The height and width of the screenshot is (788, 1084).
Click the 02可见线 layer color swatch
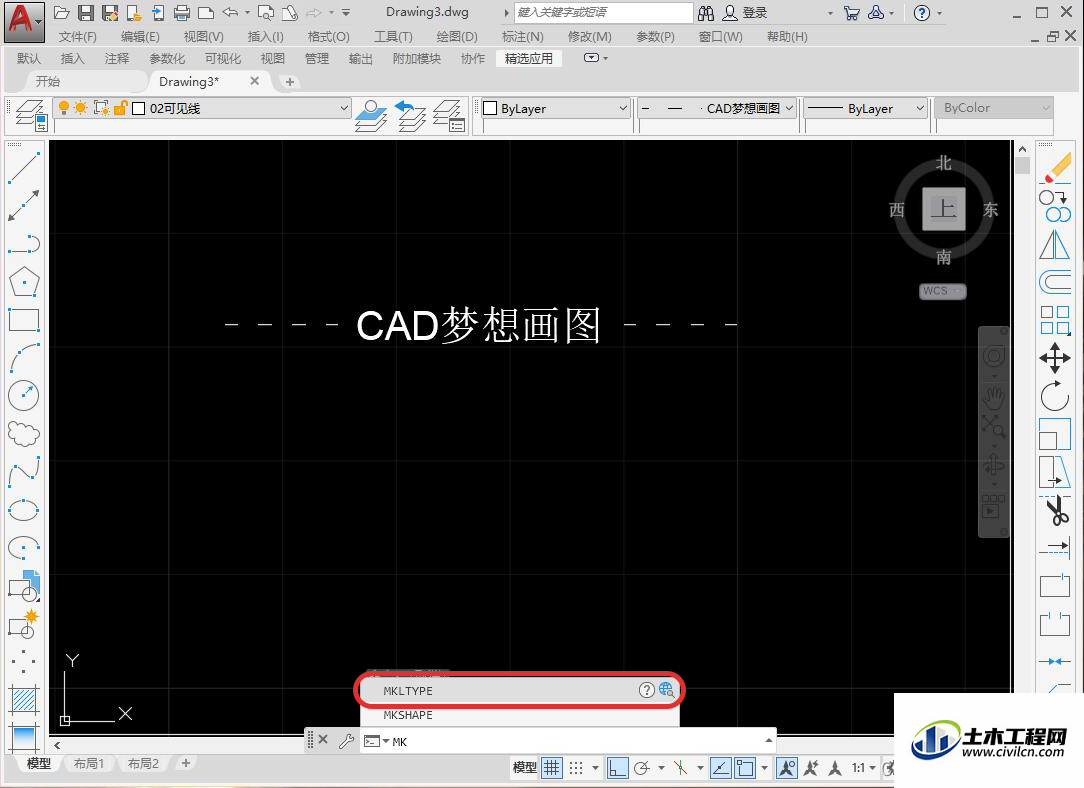point(138,108)
